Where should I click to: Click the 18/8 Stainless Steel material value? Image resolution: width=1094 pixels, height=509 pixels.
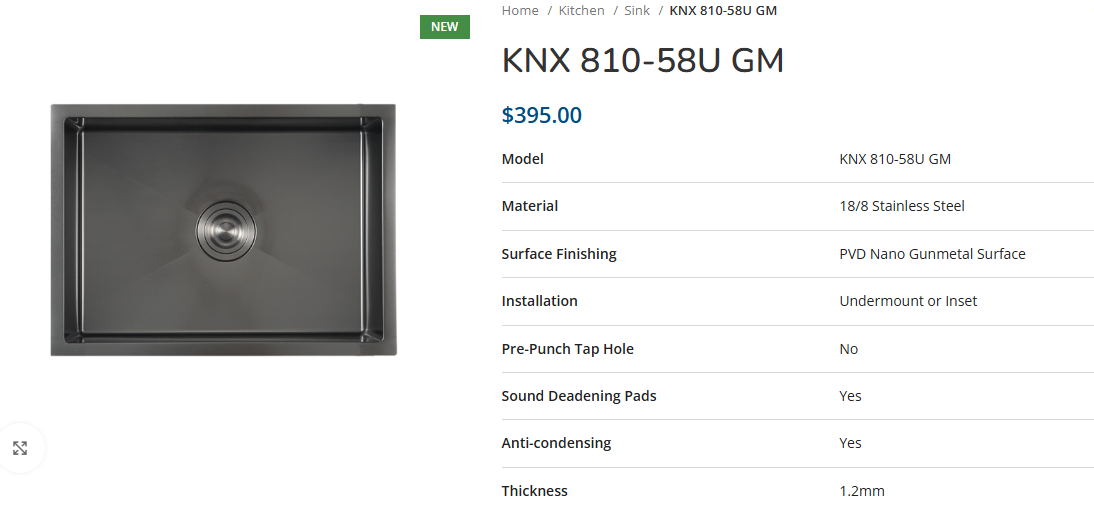point(901,206)
